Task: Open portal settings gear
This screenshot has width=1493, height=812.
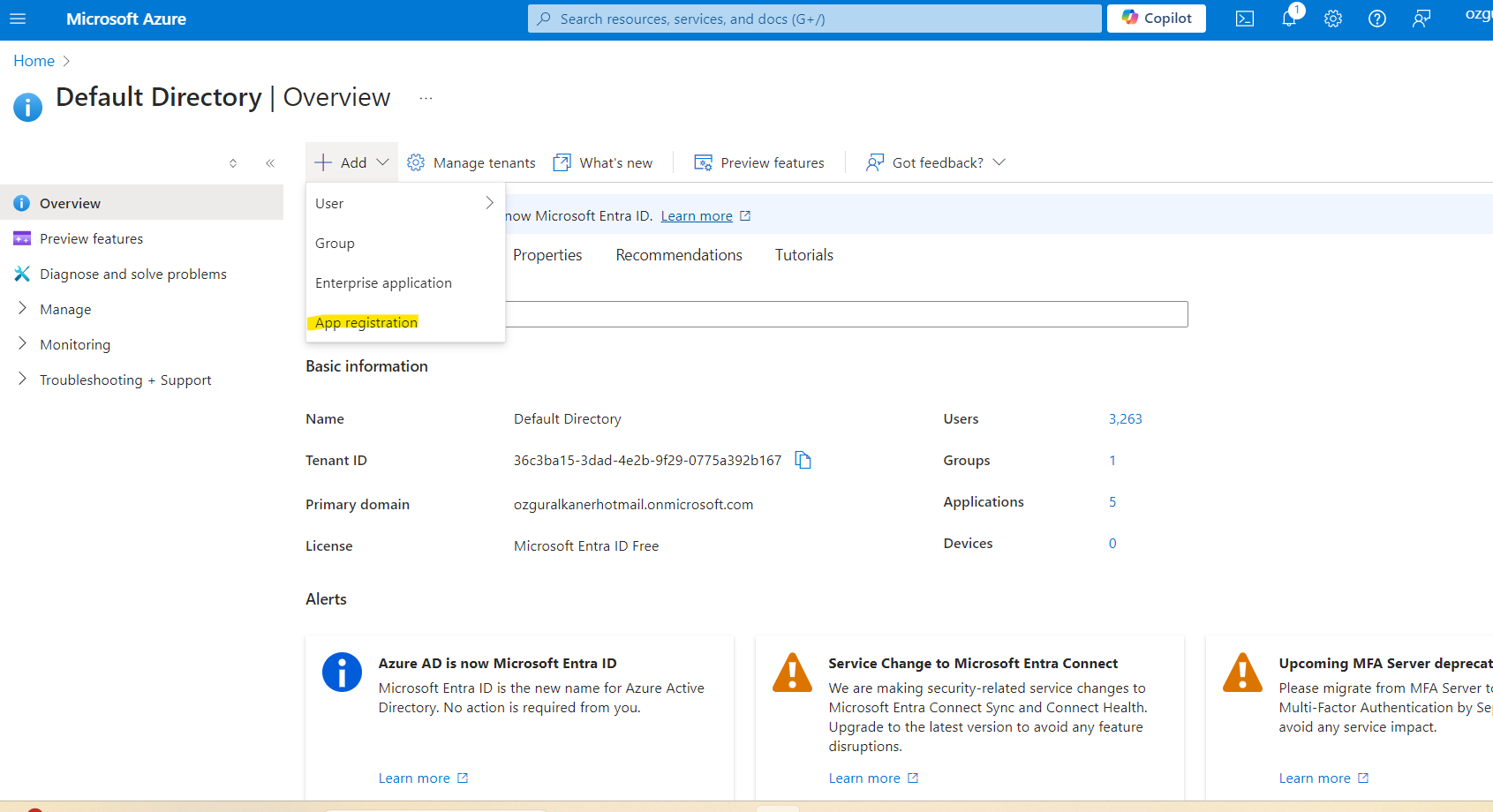Action: [1332, 19]
